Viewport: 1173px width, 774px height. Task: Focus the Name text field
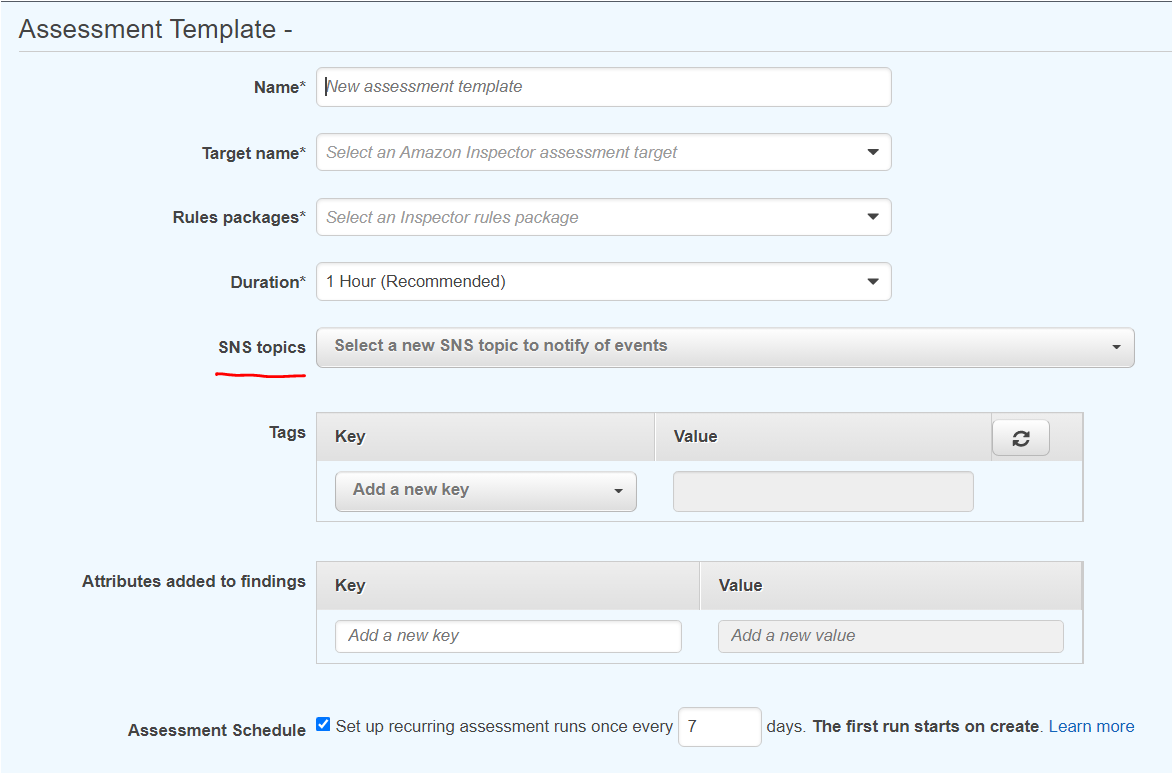coord(603,87)
